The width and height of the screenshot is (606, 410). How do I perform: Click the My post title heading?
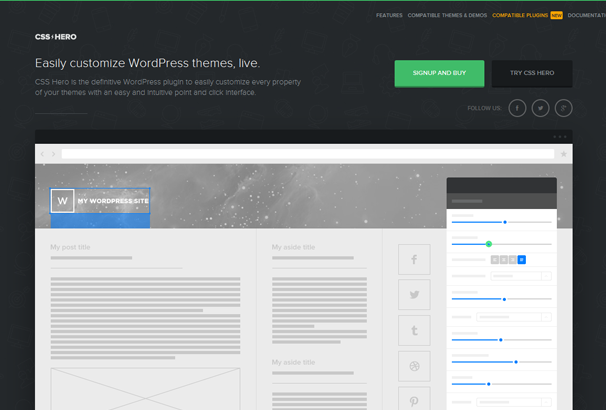[70, 247]
